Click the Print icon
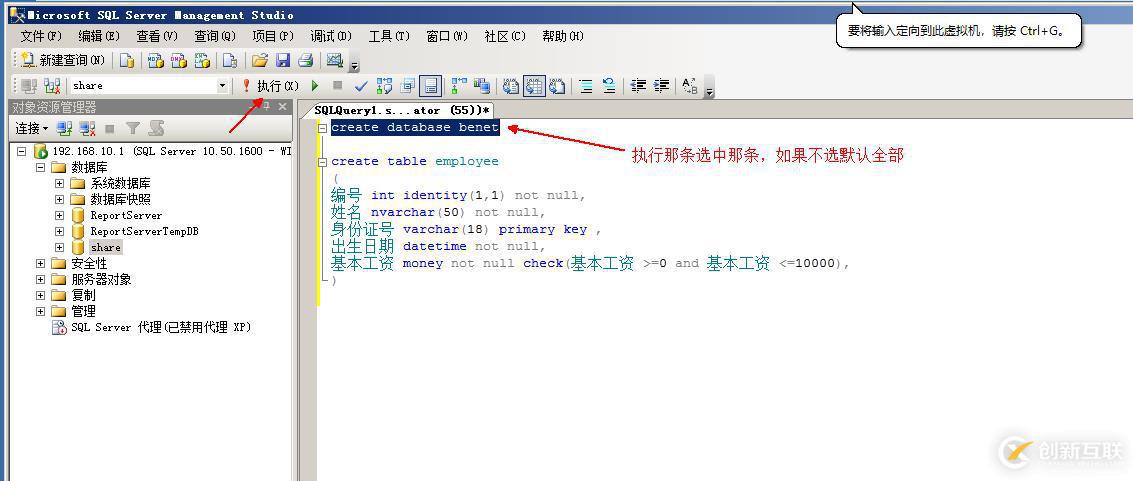Image resolution: width=1133 pixels, height=481 pixels. coord(305,61)
